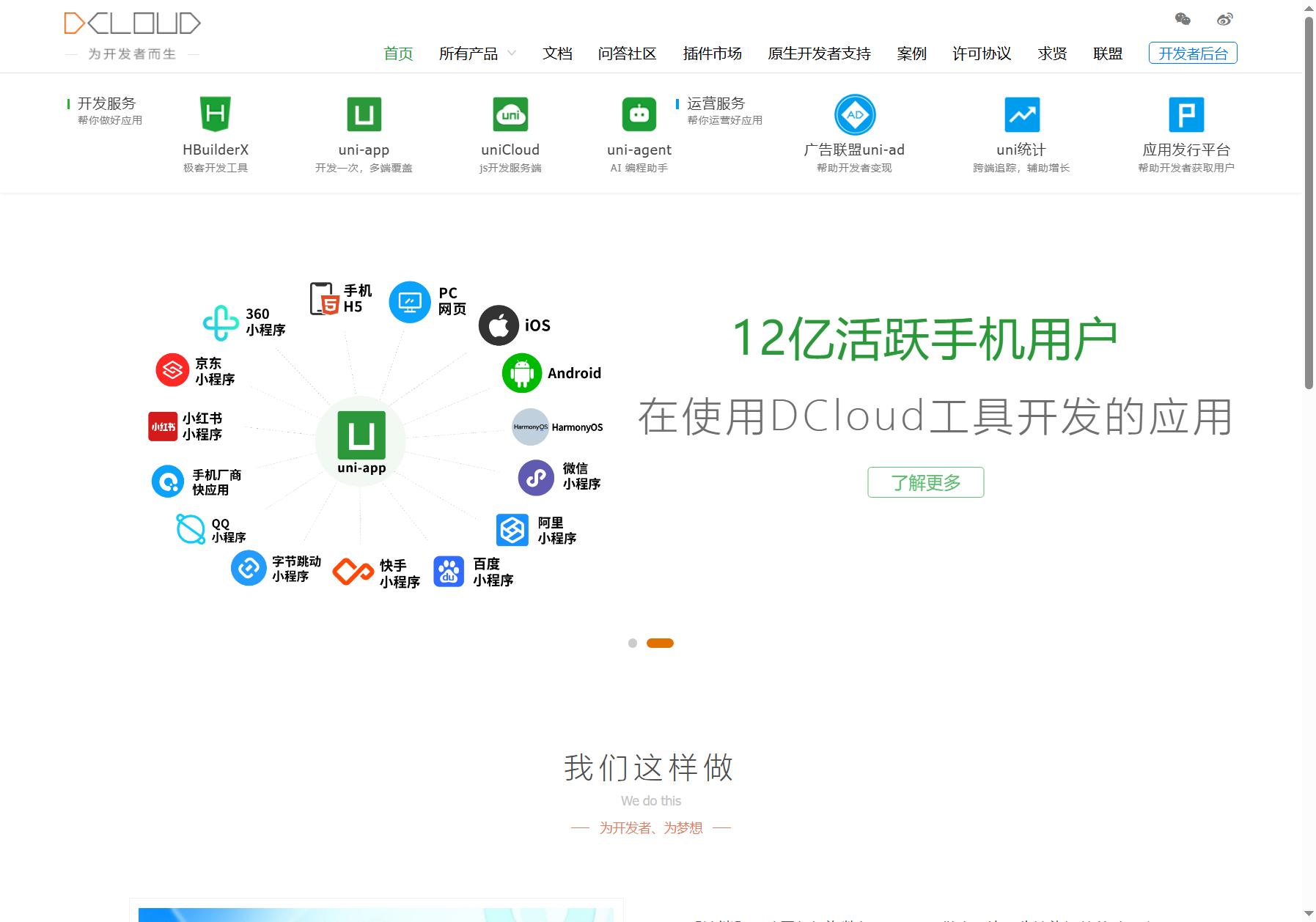Click the QQ小程序 planet icon
1316x922 pixels.
(191, 528)
